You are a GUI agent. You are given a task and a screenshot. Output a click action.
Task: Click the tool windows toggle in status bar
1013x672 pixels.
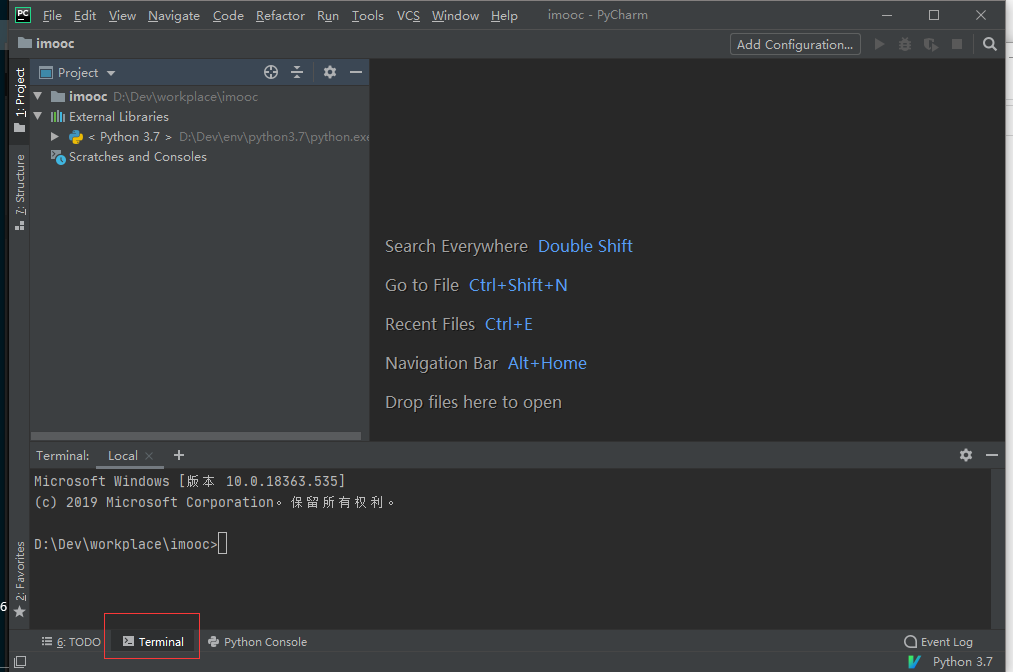(x=19, y=661)
